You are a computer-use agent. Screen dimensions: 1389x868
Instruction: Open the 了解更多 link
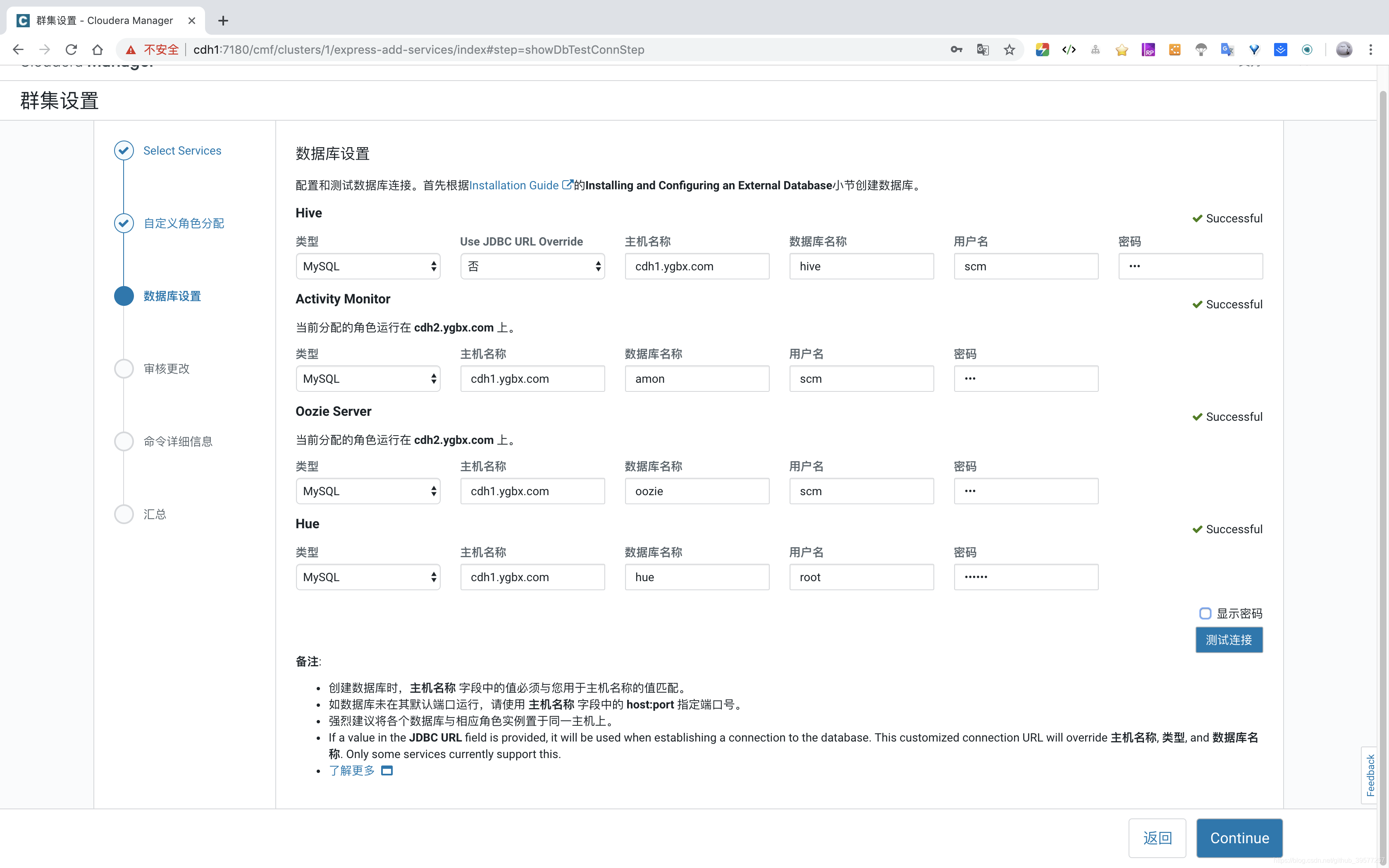tap(351, 770)
